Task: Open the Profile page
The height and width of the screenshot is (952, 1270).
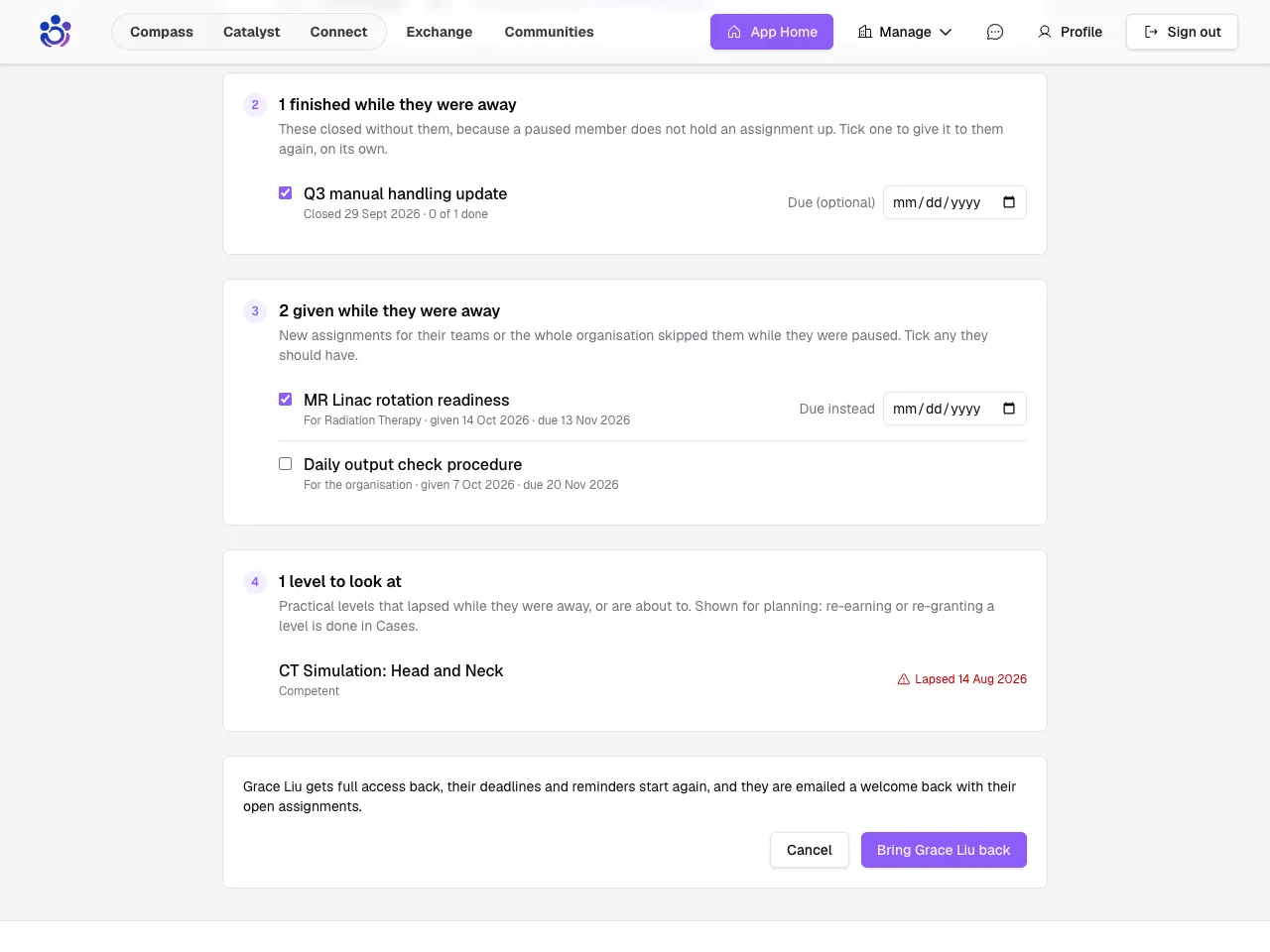Action: click(1070, 32)
